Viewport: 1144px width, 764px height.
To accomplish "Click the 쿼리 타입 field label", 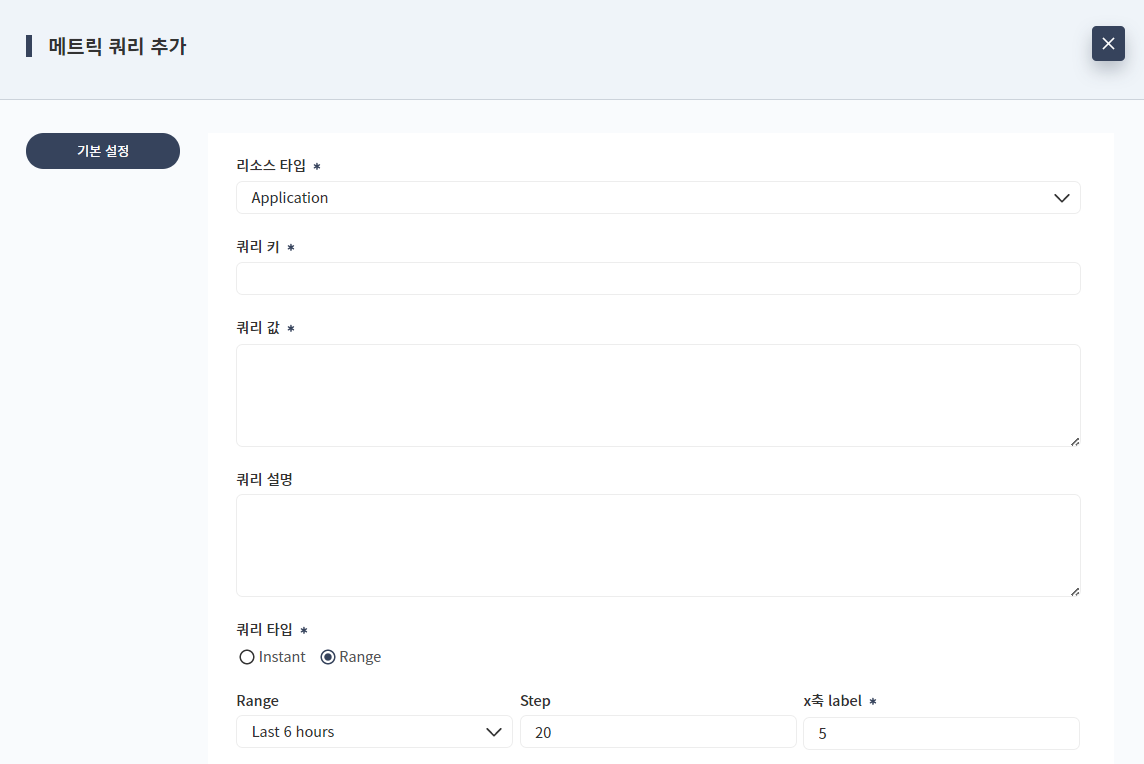I will tap(264, 630).
